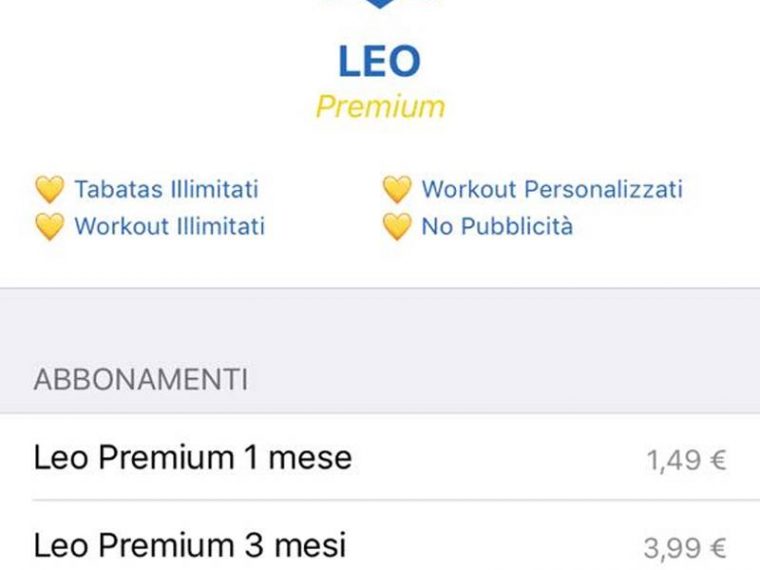Tap the yellow heart beside No Pubblicità
The width and height of the screenshot is (760, 570).
tap(397, 226)
